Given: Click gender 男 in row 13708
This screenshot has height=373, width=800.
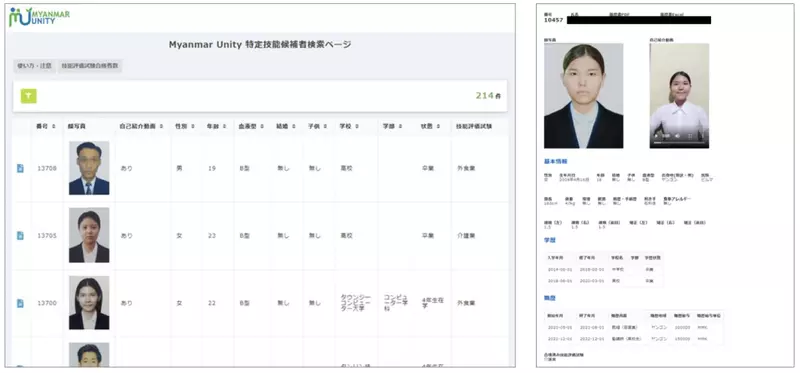Looking at the screenshot, I should [179, 168].
